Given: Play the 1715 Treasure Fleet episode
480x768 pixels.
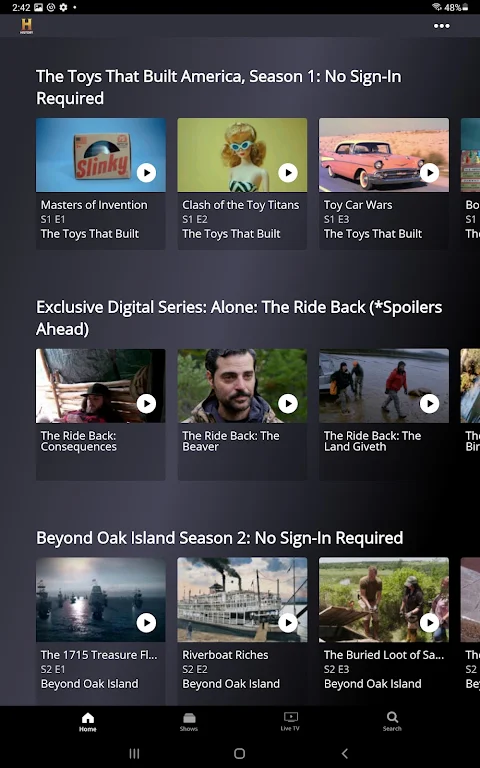Looking at the screenshot, I should coord(146,623).
